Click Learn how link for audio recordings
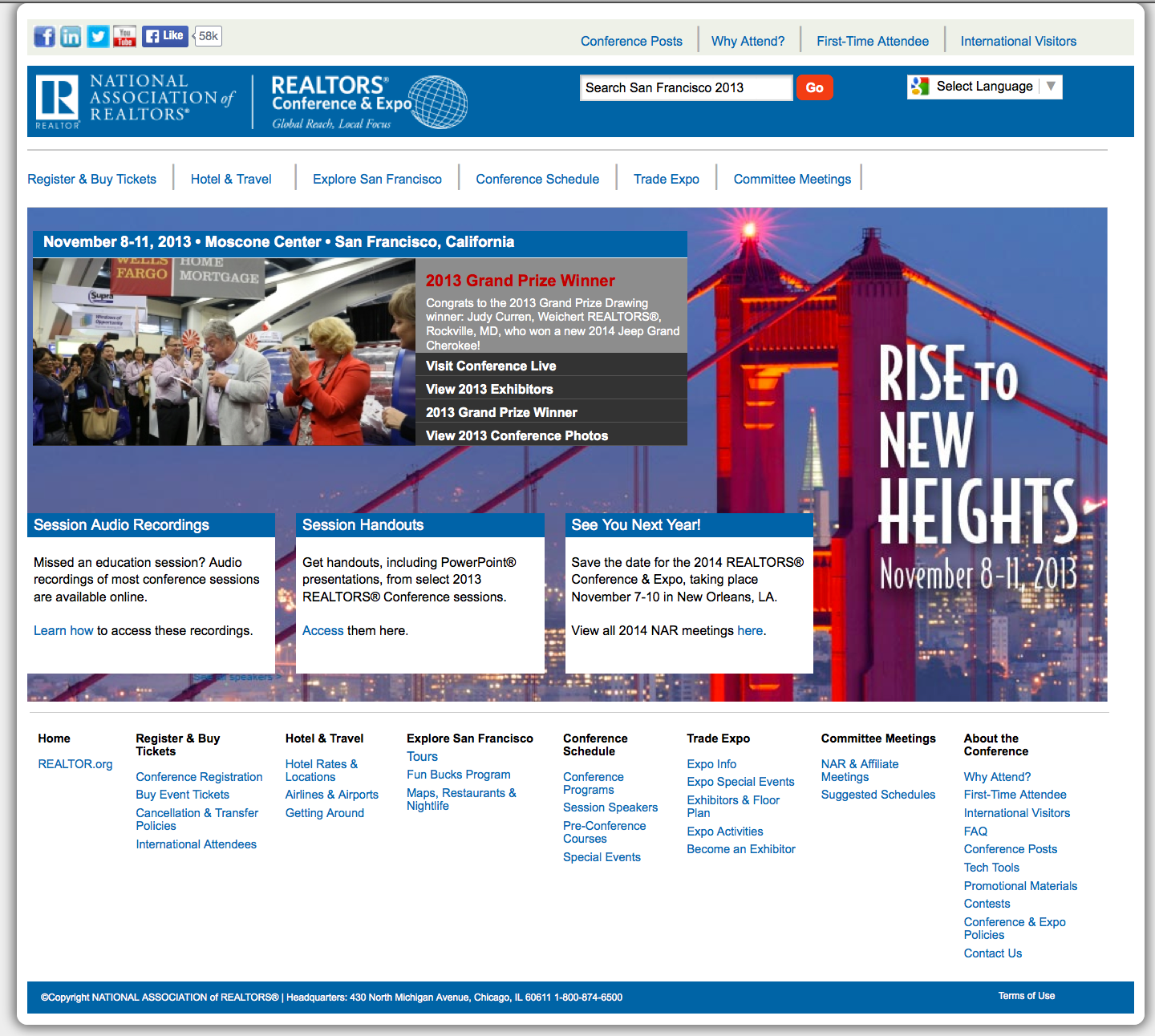Screen dimensions: 1155x1036 pyautogui.click(x=63, y=630)
